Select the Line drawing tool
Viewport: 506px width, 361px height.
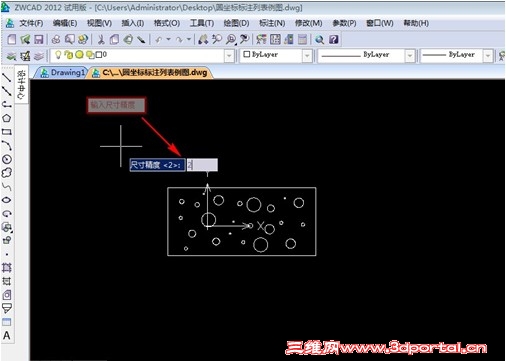point(7,77)
